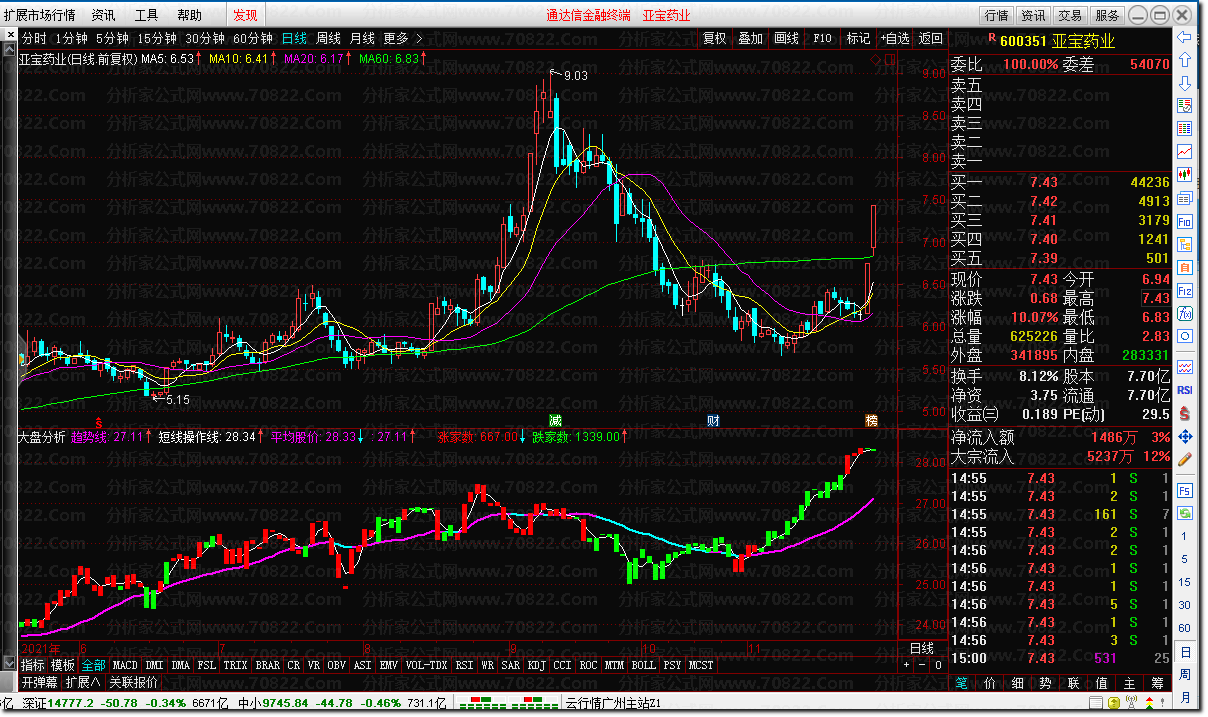
Task: Click the RSI indicator icon in sidebar
Action: pyautogui.click(x=1185, y=390)
